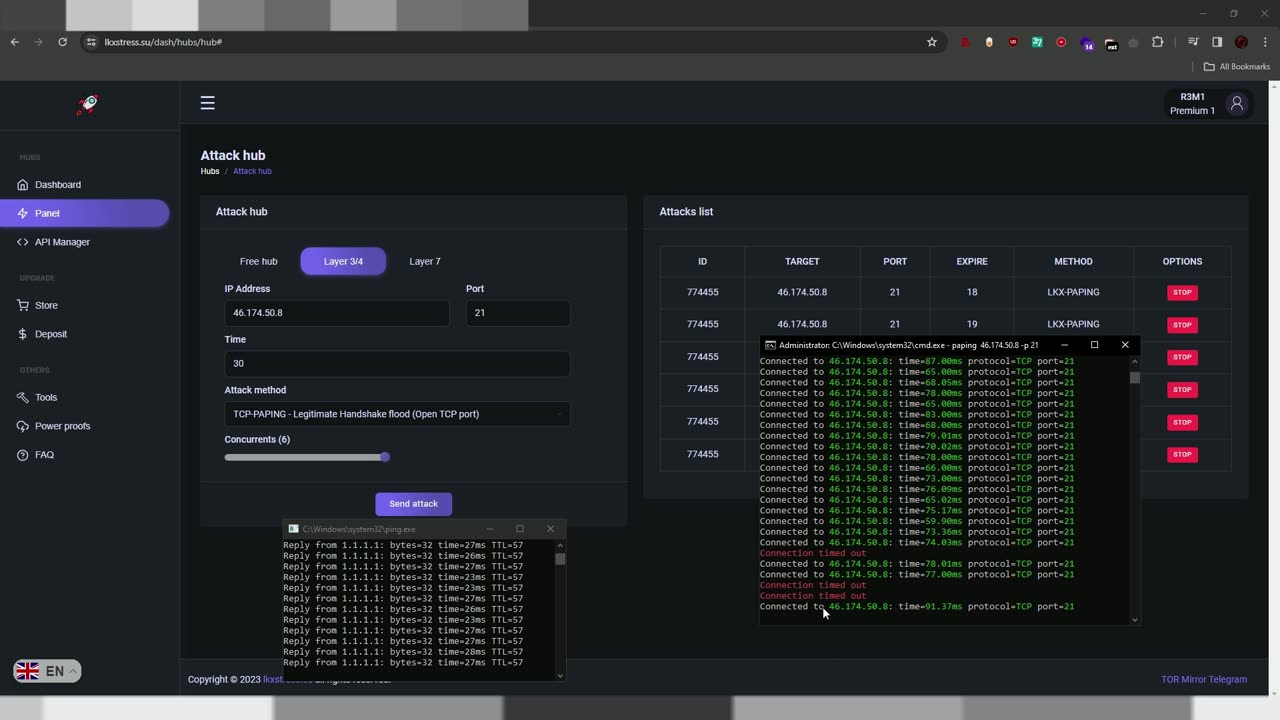Viewport: 1280px width, 720px height.
Task: Open the Chrome three-dot menu
Action: (1265, 42)
